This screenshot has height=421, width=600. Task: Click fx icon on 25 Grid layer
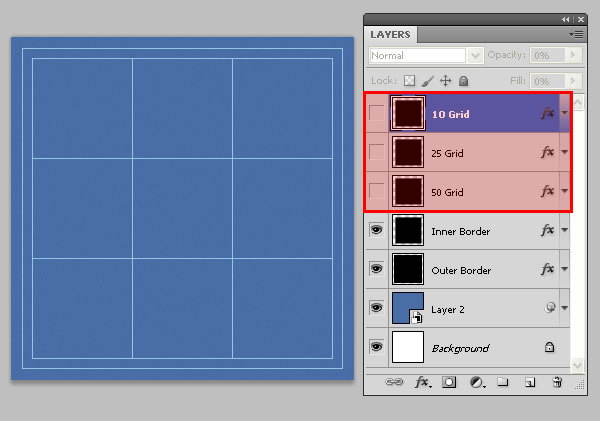pos(548,152)
